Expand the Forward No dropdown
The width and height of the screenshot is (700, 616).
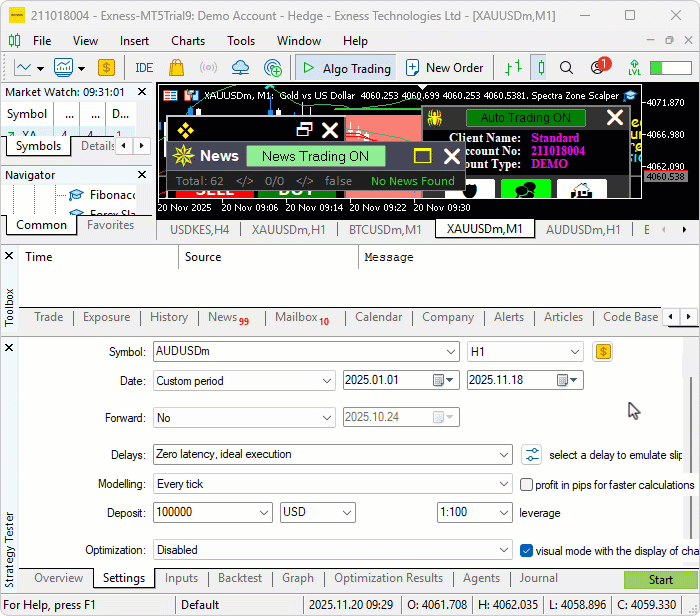coord(326,418)
